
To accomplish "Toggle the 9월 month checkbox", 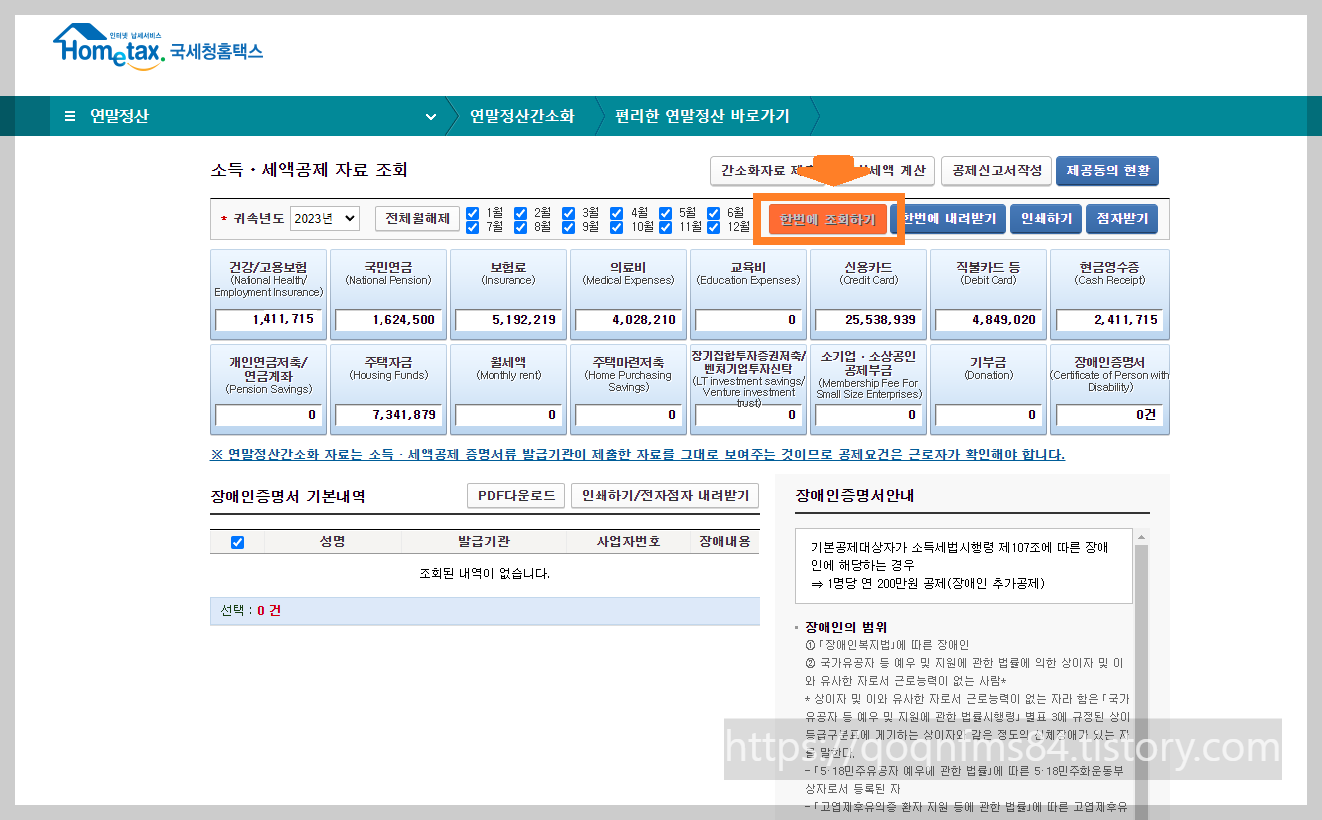I will click(x=569, y=227).
